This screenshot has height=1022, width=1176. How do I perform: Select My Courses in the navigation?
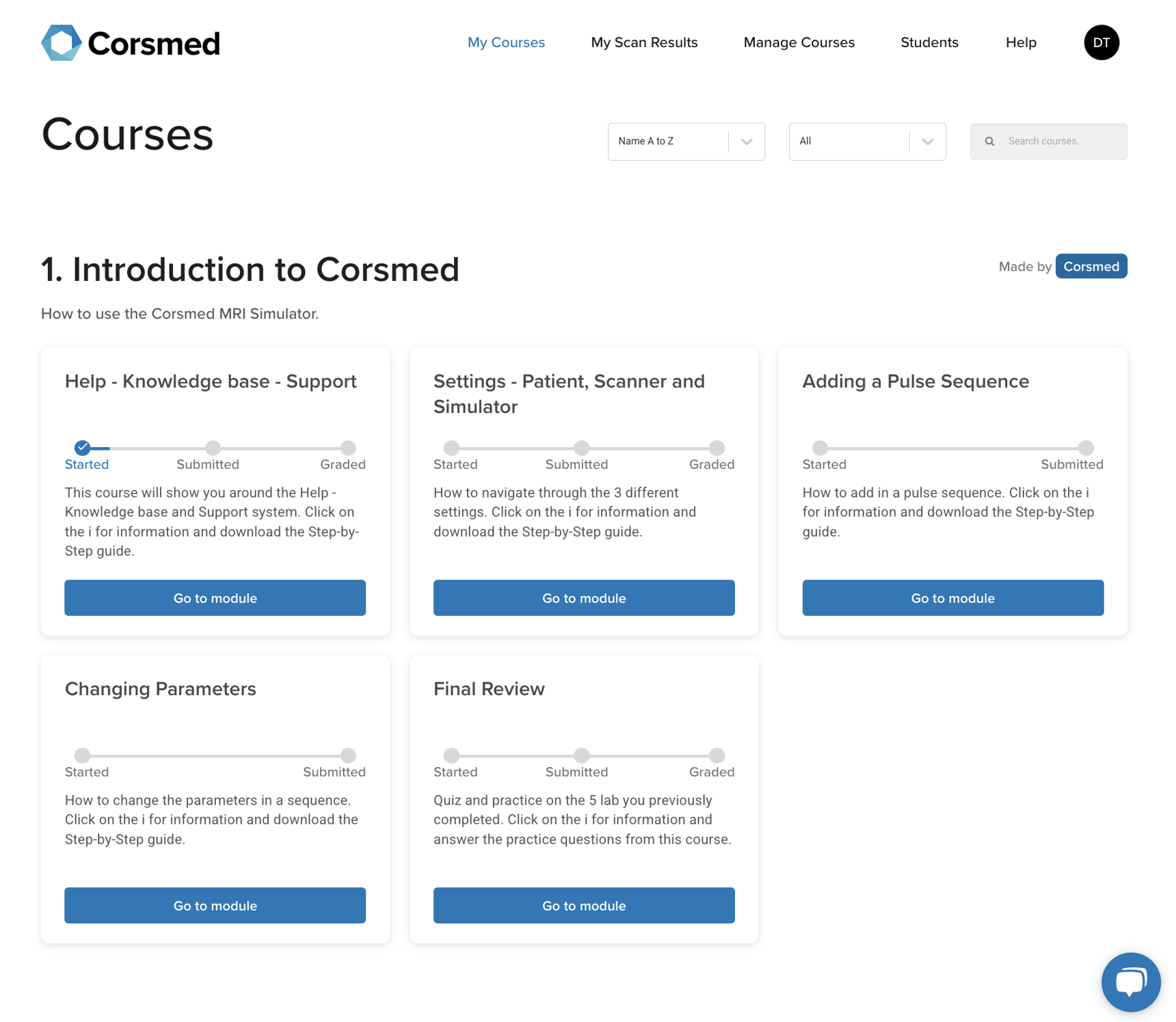(506, 42)
